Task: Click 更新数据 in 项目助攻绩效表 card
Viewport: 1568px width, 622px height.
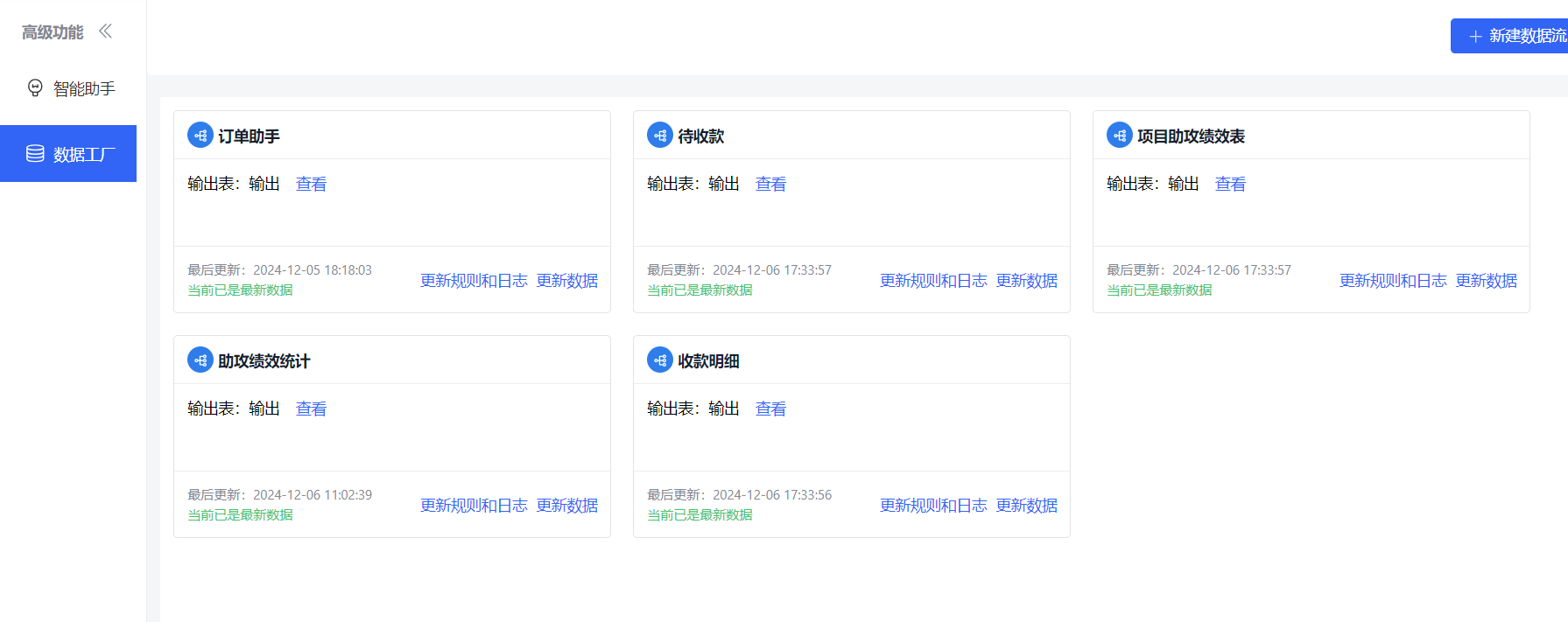Action: pos(1486,281)
